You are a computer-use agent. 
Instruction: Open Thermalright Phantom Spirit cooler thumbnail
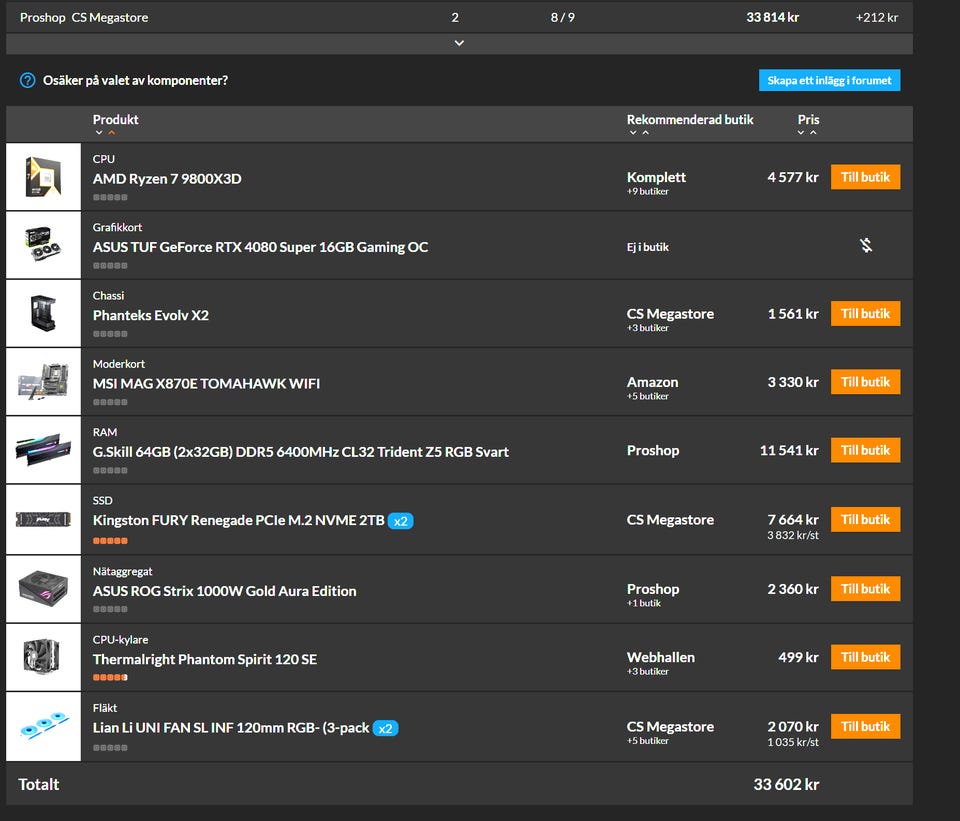click(43, 658)
